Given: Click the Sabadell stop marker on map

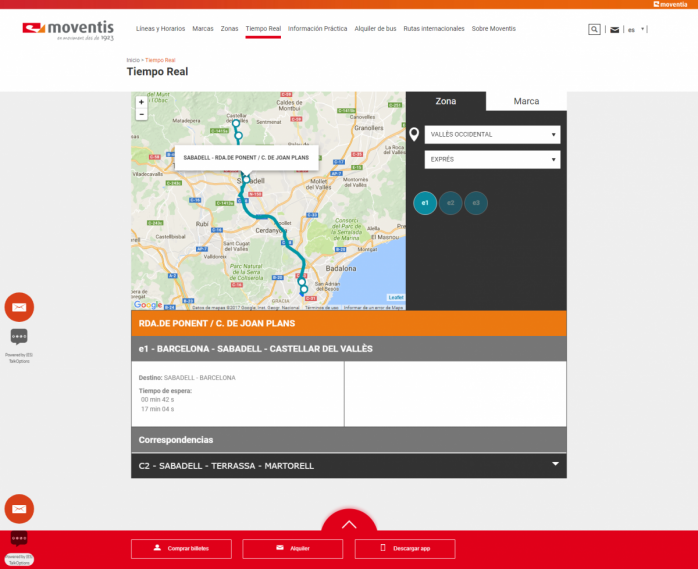Looking at the screenshot, I should click(x=246, y=179).
